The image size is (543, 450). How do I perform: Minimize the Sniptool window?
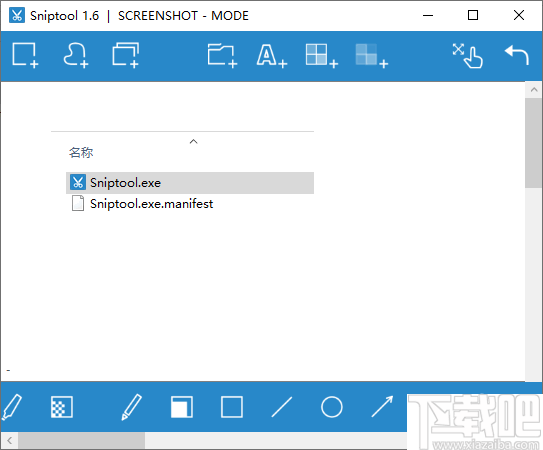point(428,16)
